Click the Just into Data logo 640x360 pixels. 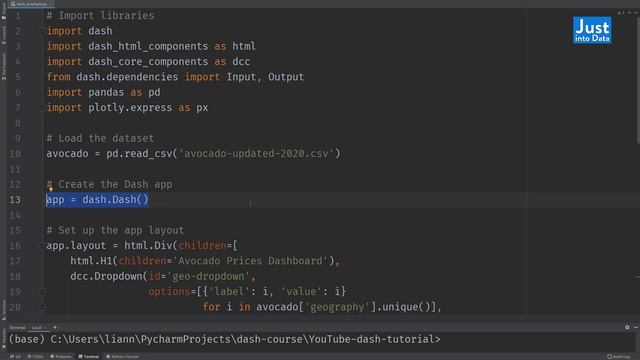(x=592, y=30)
